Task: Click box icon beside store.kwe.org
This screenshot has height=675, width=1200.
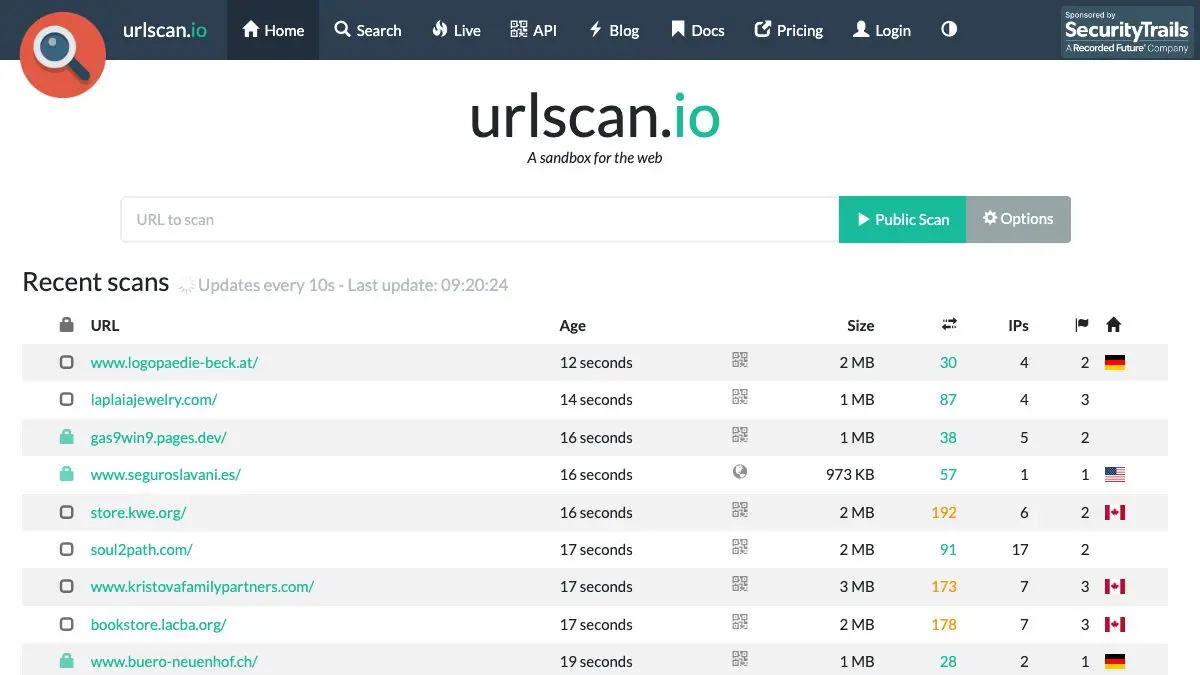Action: 67,512
